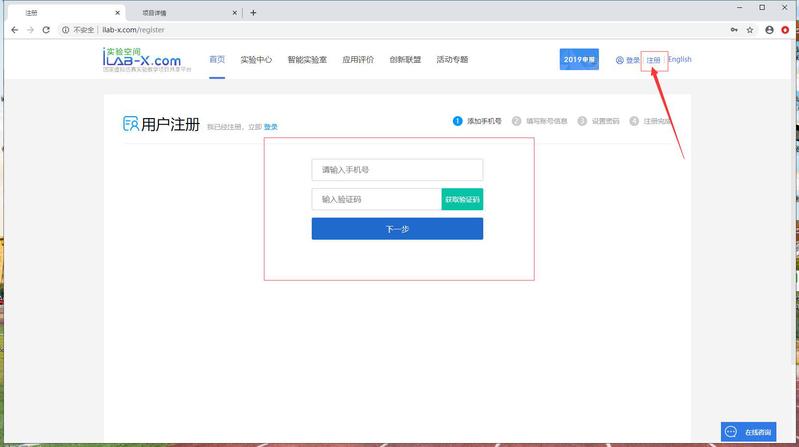Go to 智能实验室 in navigation

coord(307,60)
